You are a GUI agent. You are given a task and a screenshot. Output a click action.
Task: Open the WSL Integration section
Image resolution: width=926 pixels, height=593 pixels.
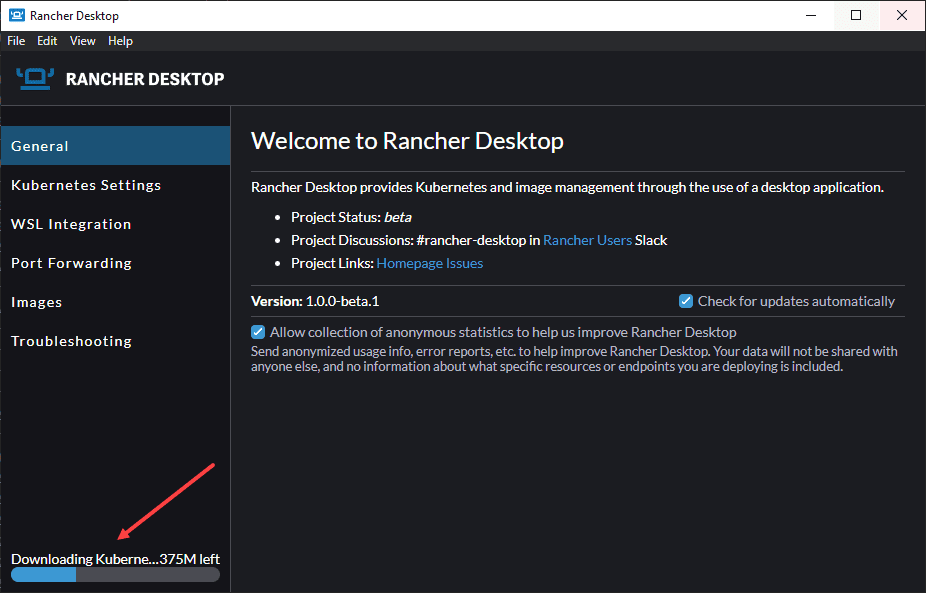point(116,224)
